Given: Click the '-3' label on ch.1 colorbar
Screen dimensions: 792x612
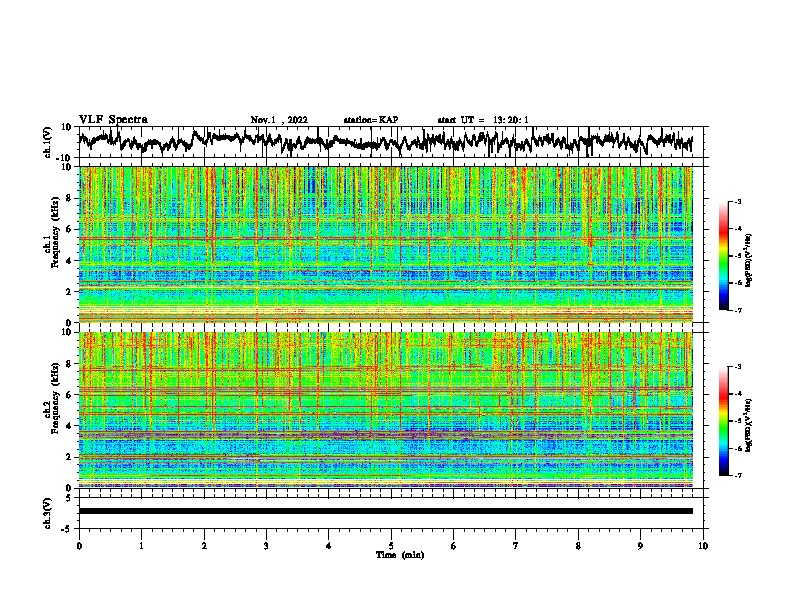Looking at the screenshot, I should 738,202.
